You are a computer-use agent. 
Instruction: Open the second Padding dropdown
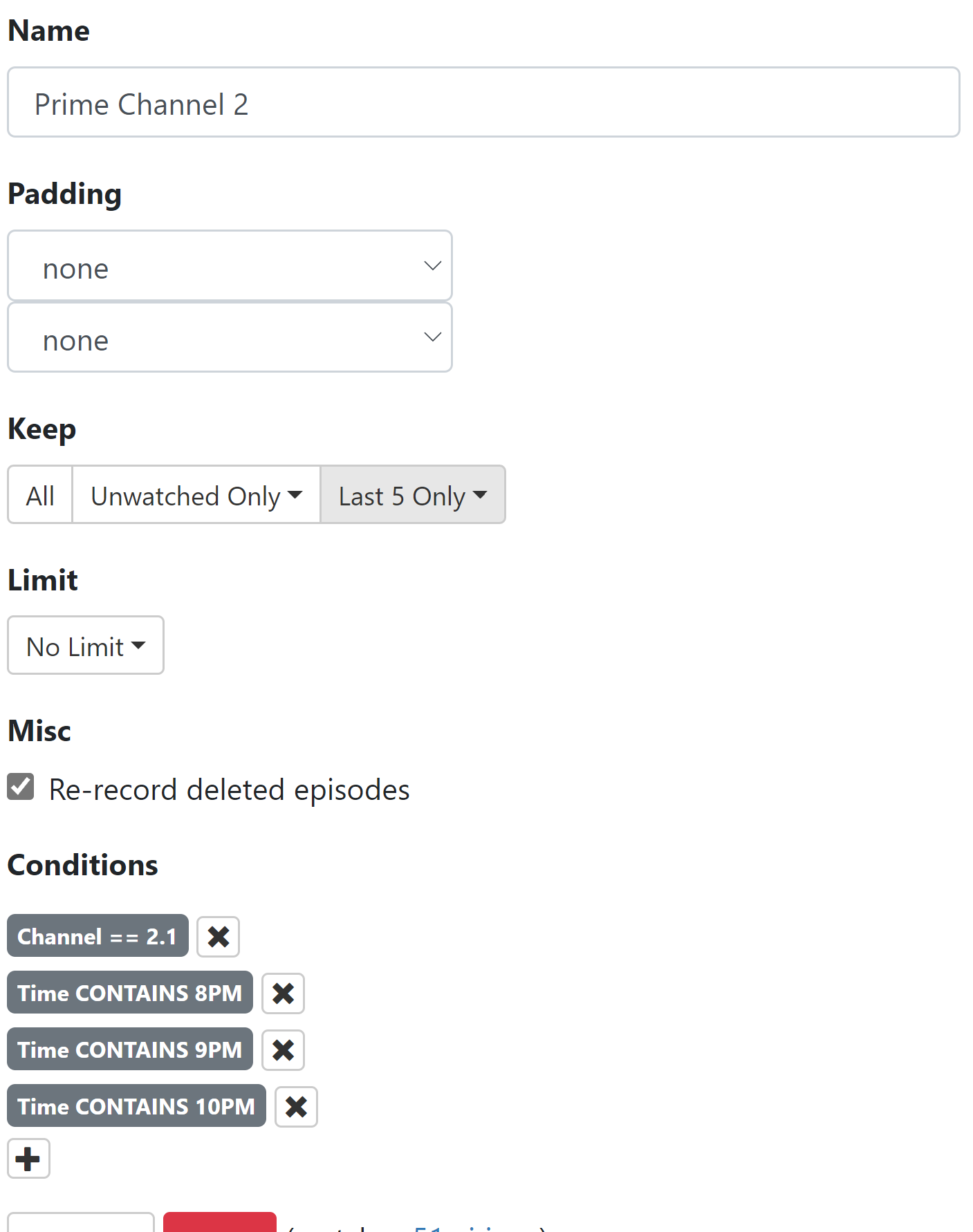(x=230, y=338)
